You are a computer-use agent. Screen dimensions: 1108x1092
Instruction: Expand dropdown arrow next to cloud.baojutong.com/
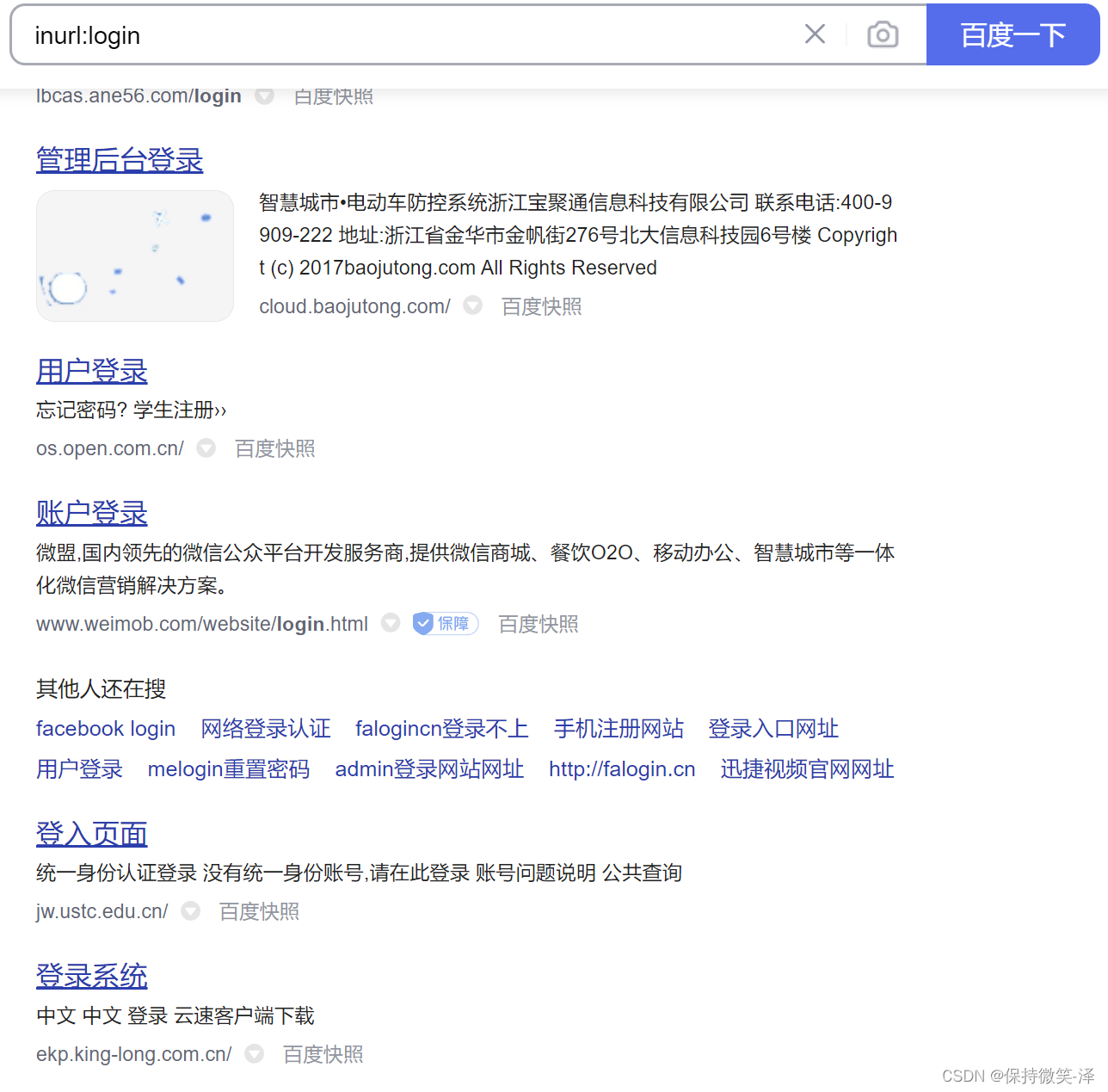(473, 305)
